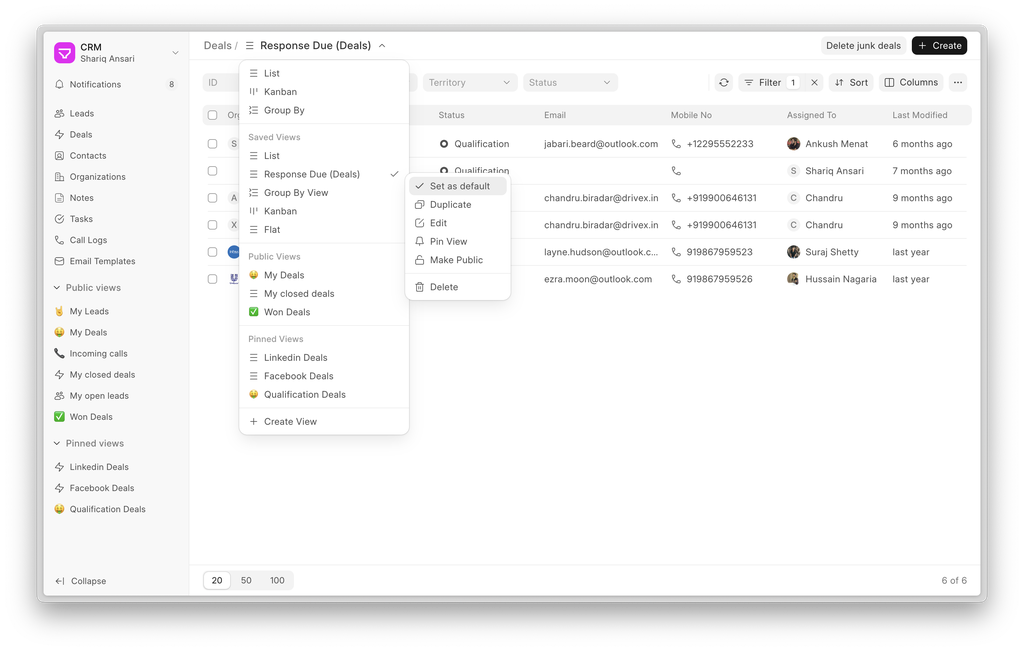
Task: Tick the first deal row checkbox
Action: (x=212, y=144)
